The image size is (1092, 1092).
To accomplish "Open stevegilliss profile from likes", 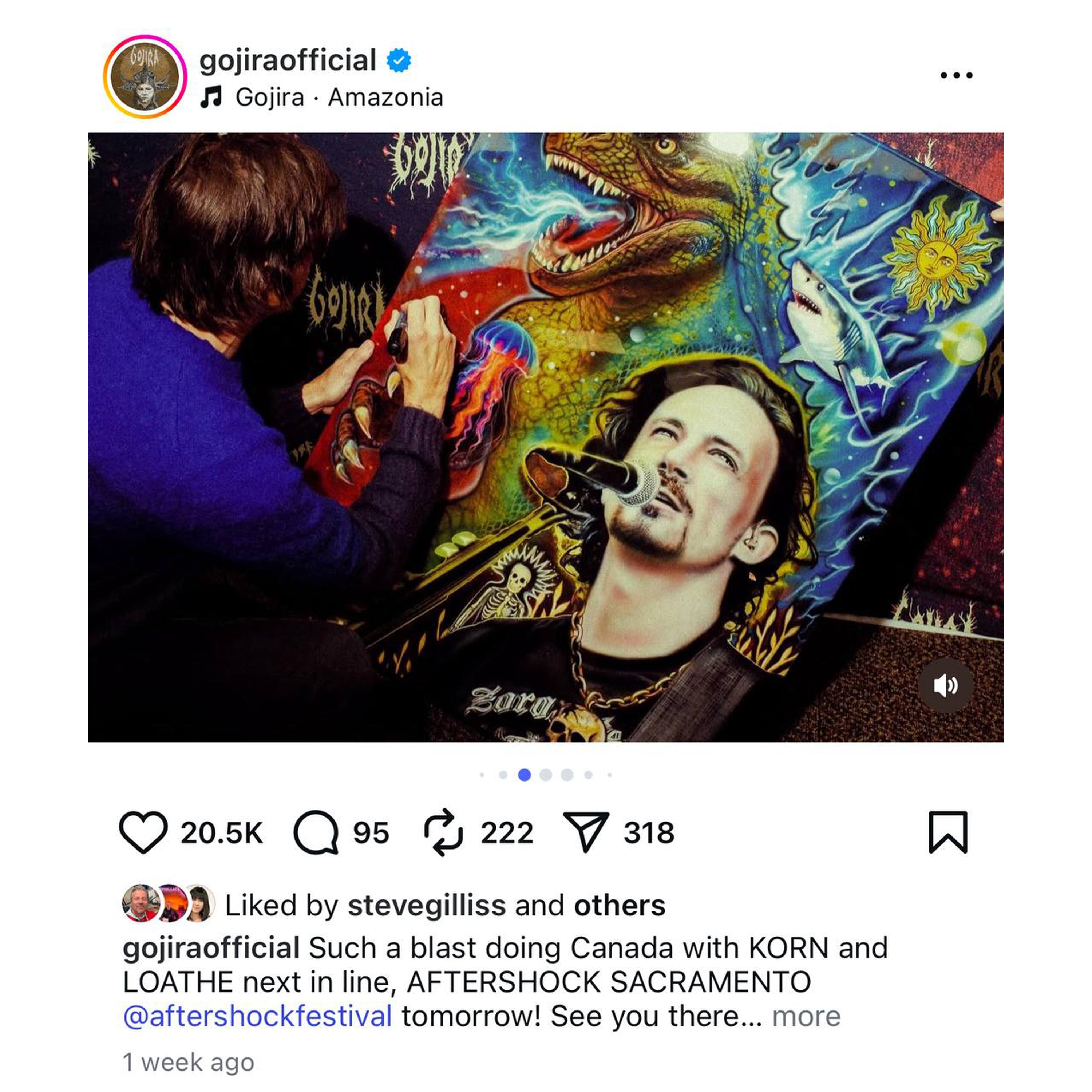I will coord(427,905).
